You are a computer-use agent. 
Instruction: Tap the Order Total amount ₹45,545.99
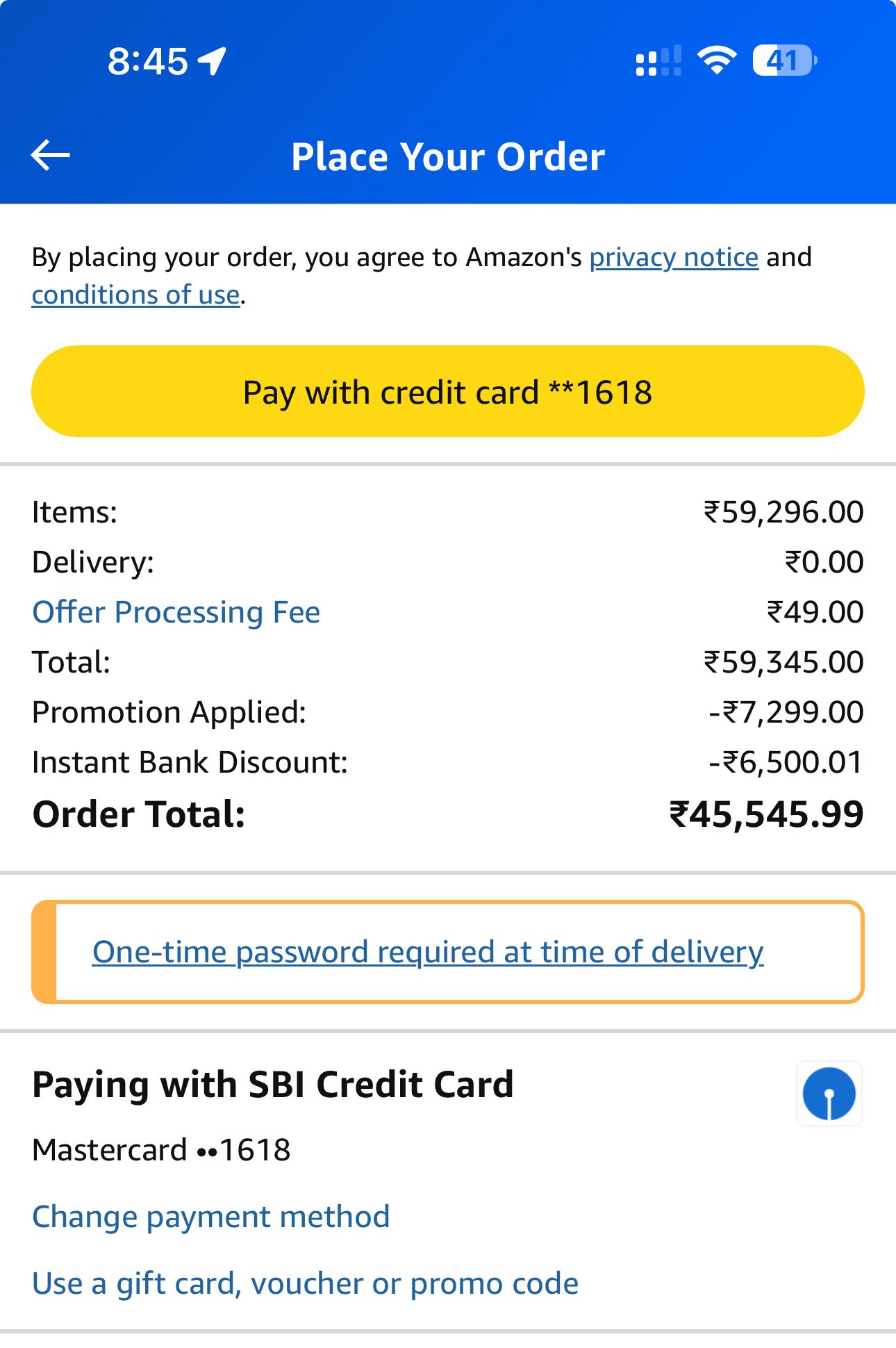(766, 814)
